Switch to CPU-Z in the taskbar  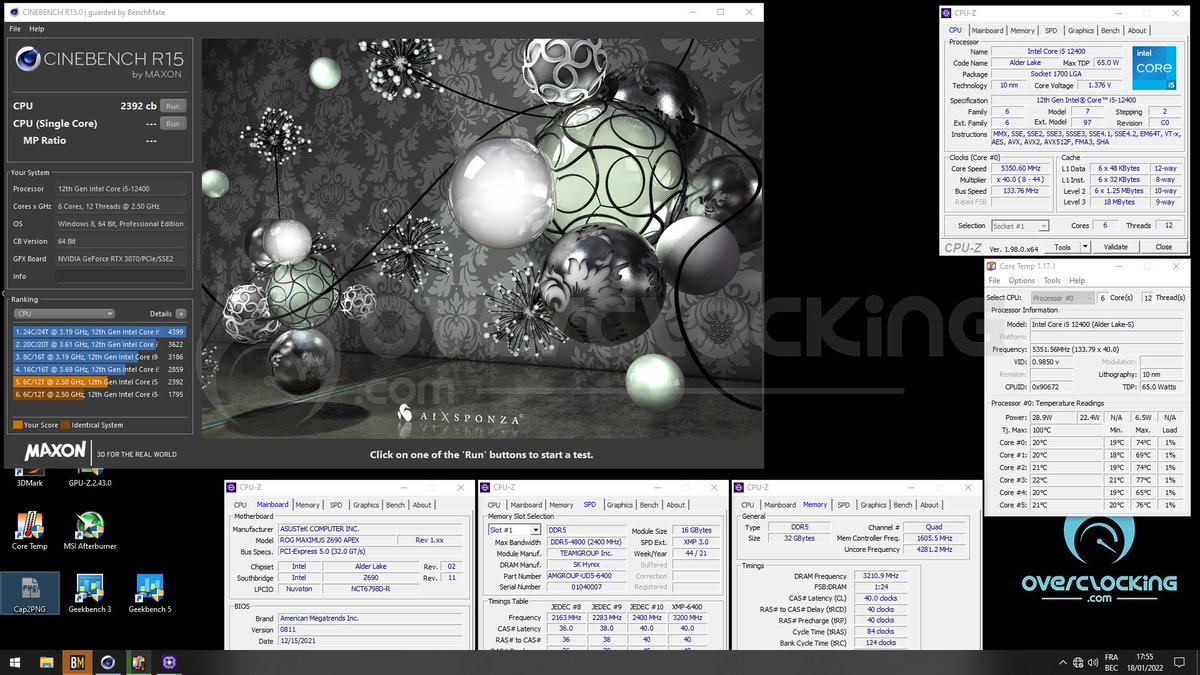tap(169, 662)
